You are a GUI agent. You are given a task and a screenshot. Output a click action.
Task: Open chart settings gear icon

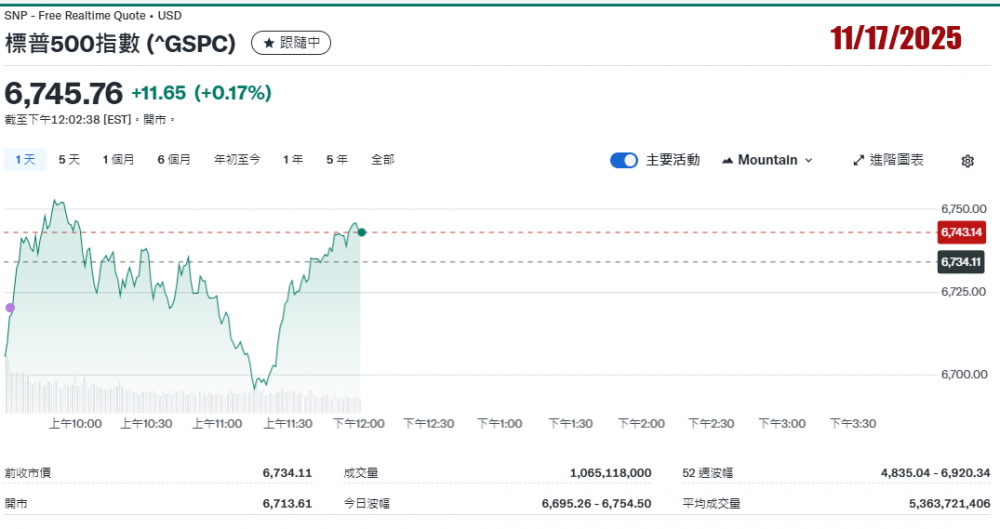[967, 161]
